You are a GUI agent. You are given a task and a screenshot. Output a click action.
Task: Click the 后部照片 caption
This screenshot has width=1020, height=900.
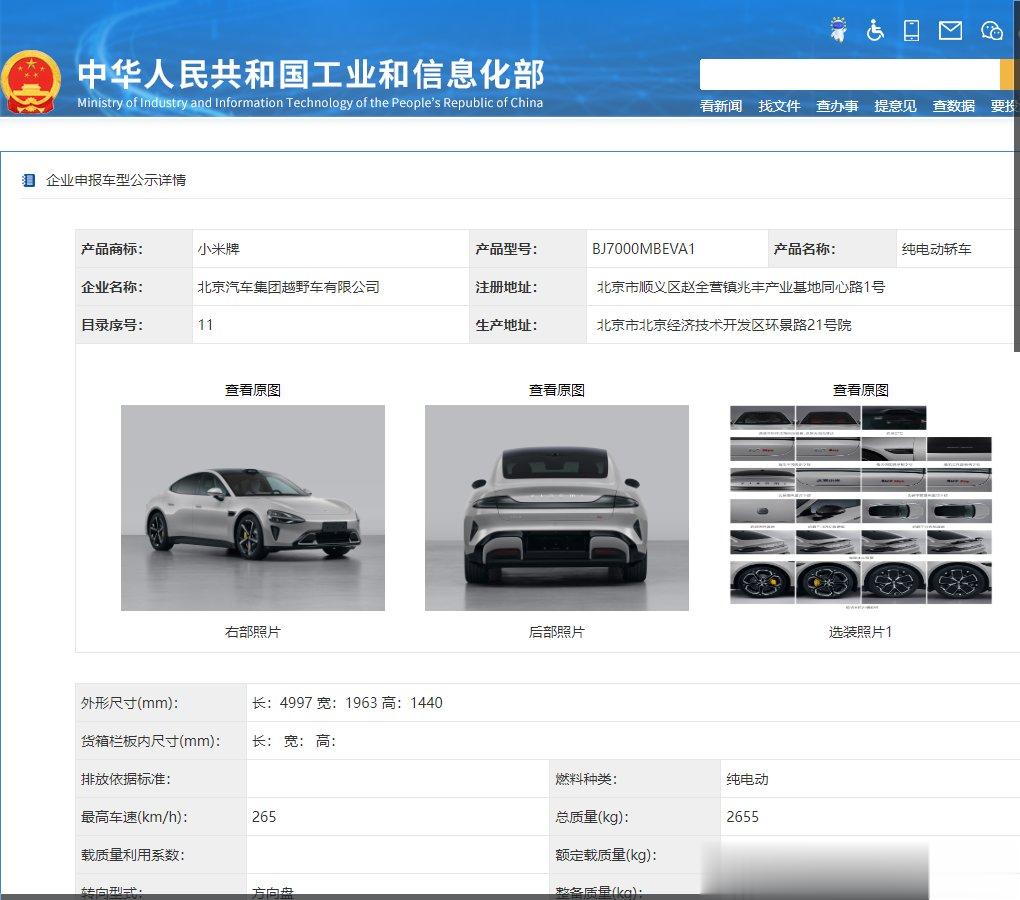pos(556,632)
